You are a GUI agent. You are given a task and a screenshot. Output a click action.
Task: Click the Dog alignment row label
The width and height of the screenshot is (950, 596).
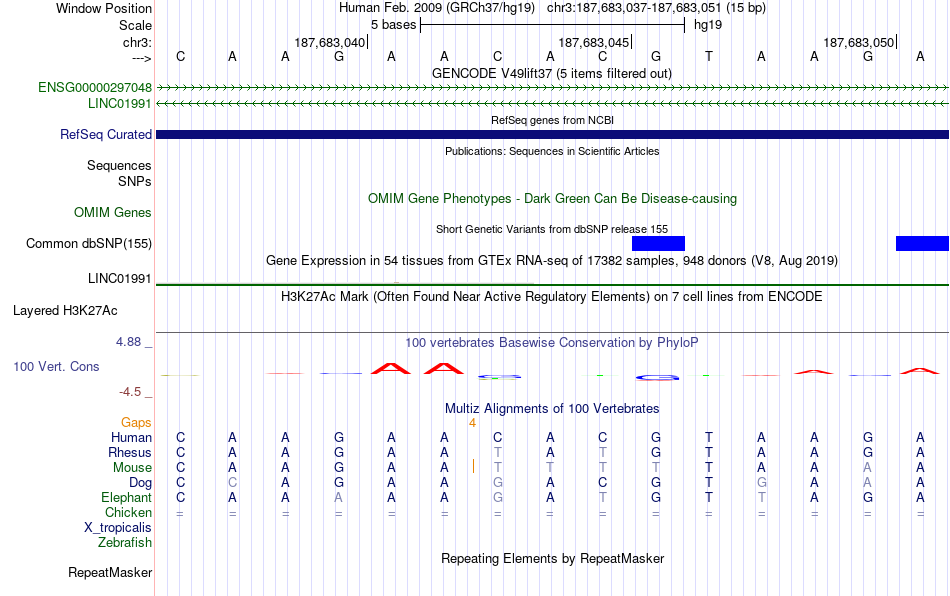[x=140, y=483]
